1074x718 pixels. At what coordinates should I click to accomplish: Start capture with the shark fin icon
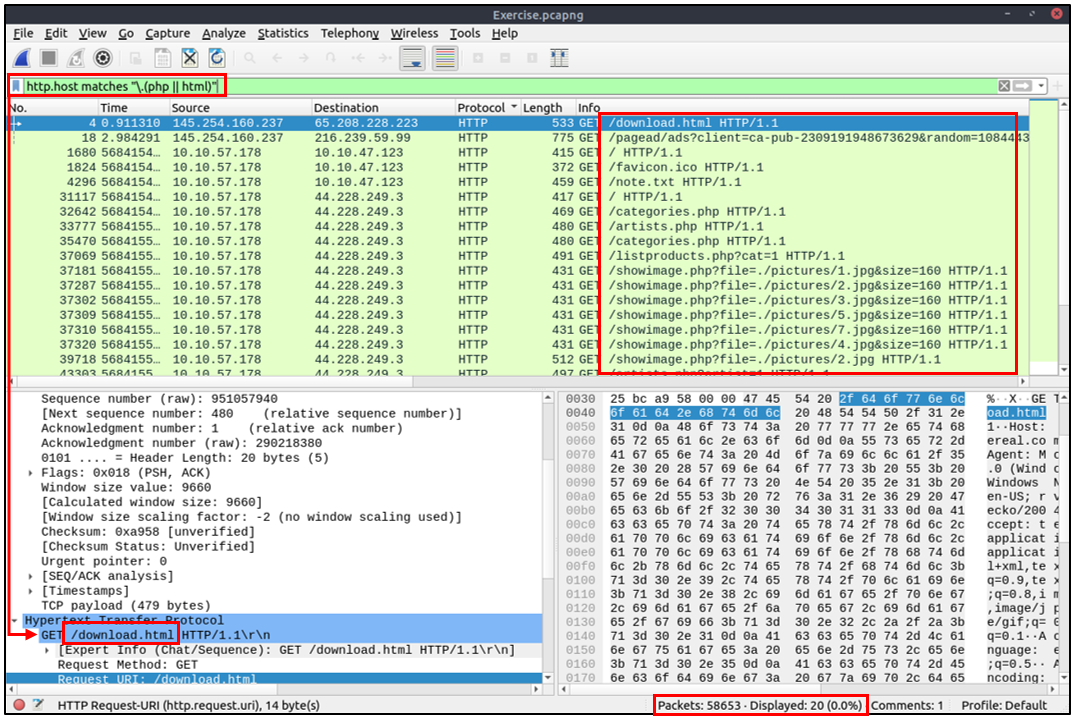click(x=21, y=58)
